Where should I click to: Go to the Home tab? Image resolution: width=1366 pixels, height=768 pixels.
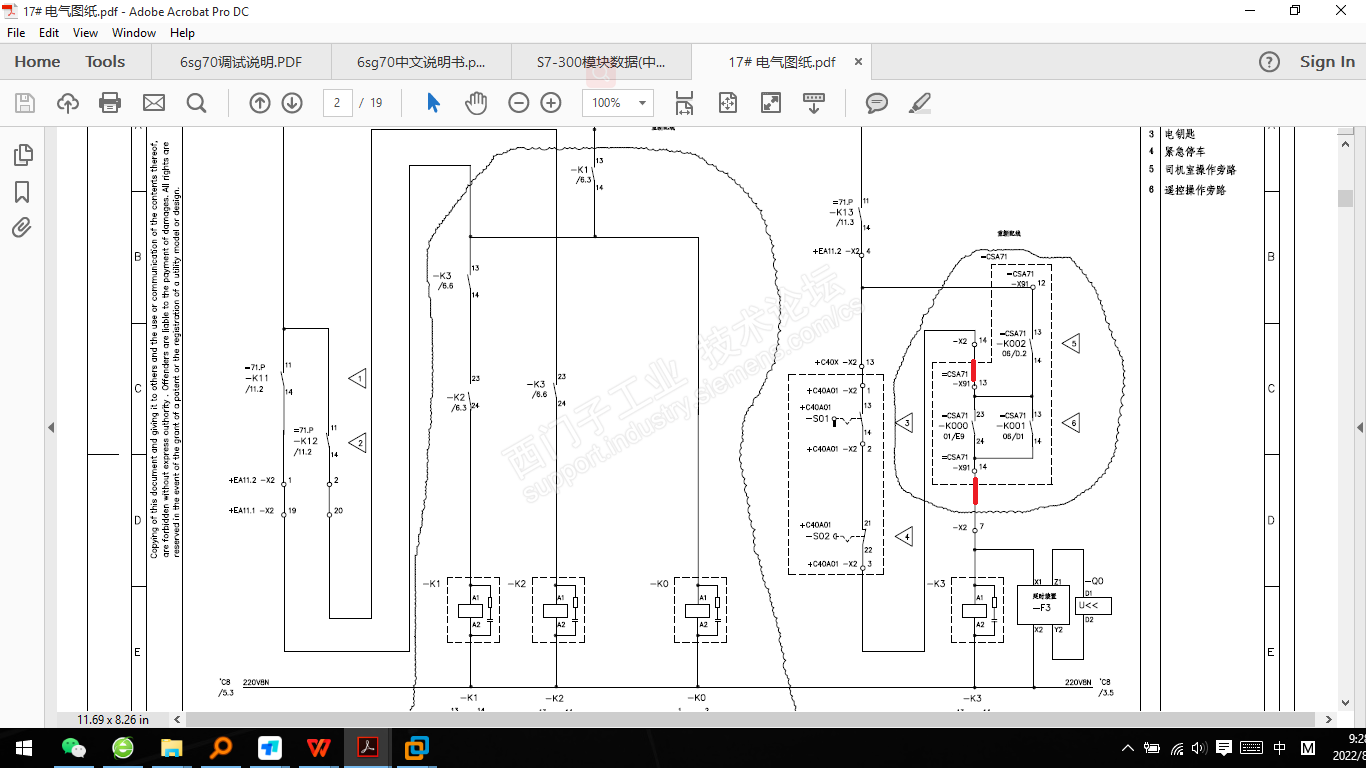(x=37, y=62)
